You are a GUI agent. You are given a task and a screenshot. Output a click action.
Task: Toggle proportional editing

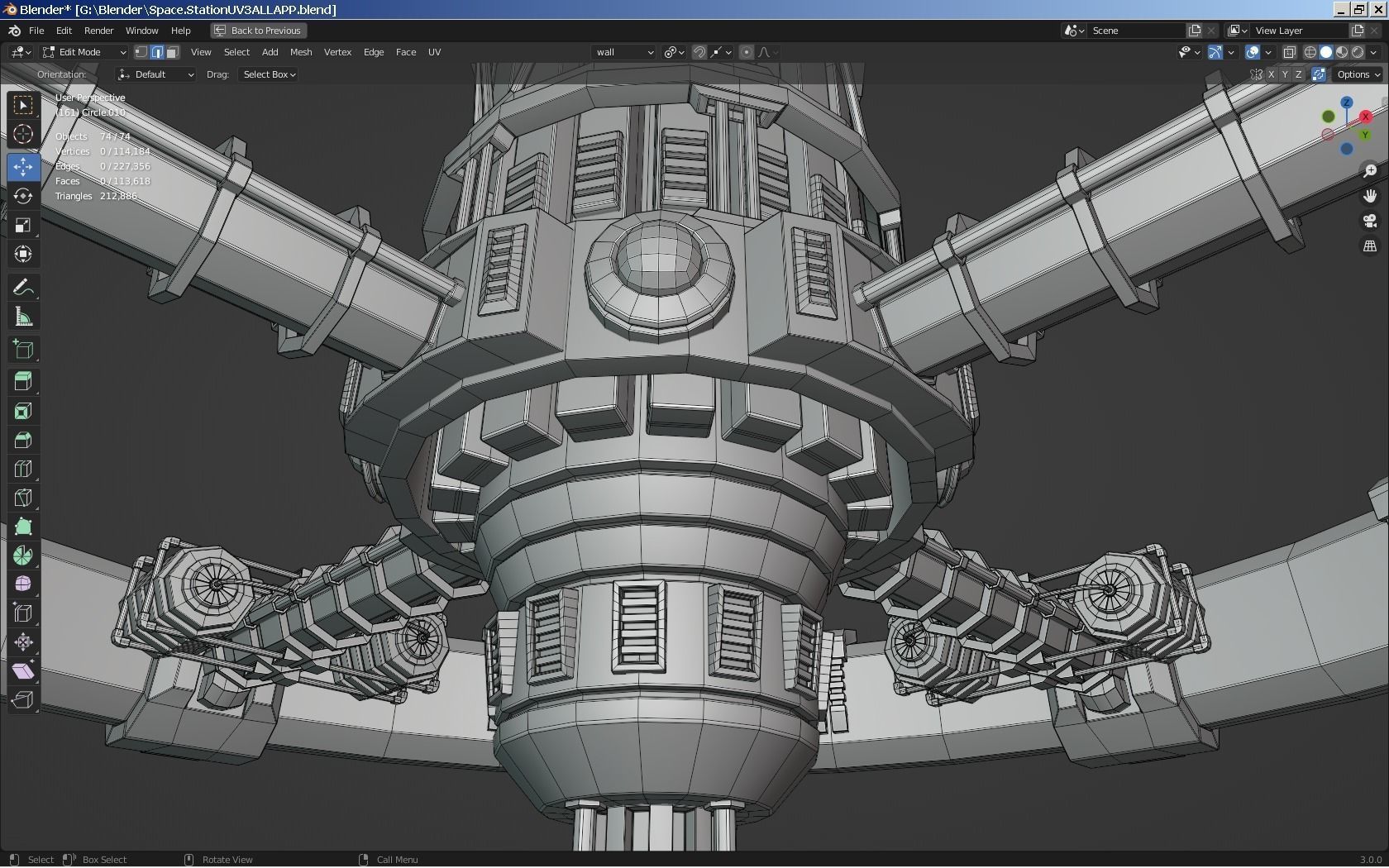[x=747, y=52]
